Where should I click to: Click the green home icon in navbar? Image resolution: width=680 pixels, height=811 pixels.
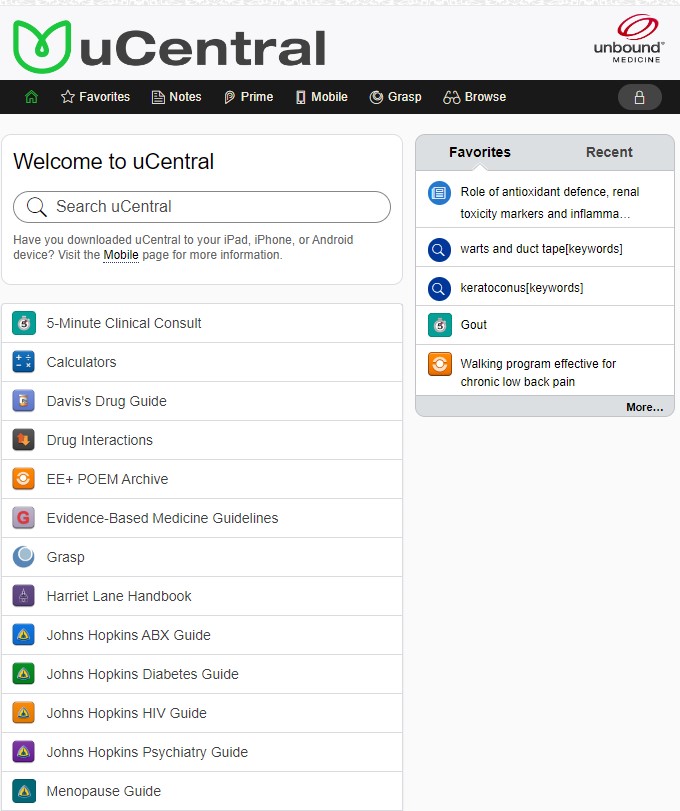(31, 97)
